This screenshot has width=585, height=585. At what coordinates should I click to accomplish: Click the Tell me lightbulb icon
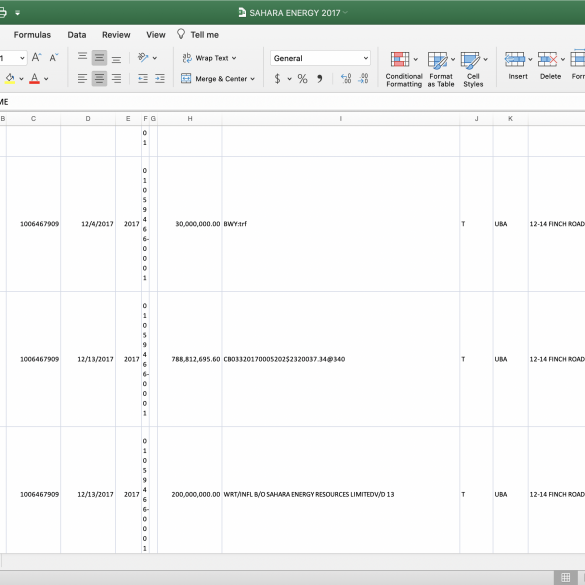(181, 34)
